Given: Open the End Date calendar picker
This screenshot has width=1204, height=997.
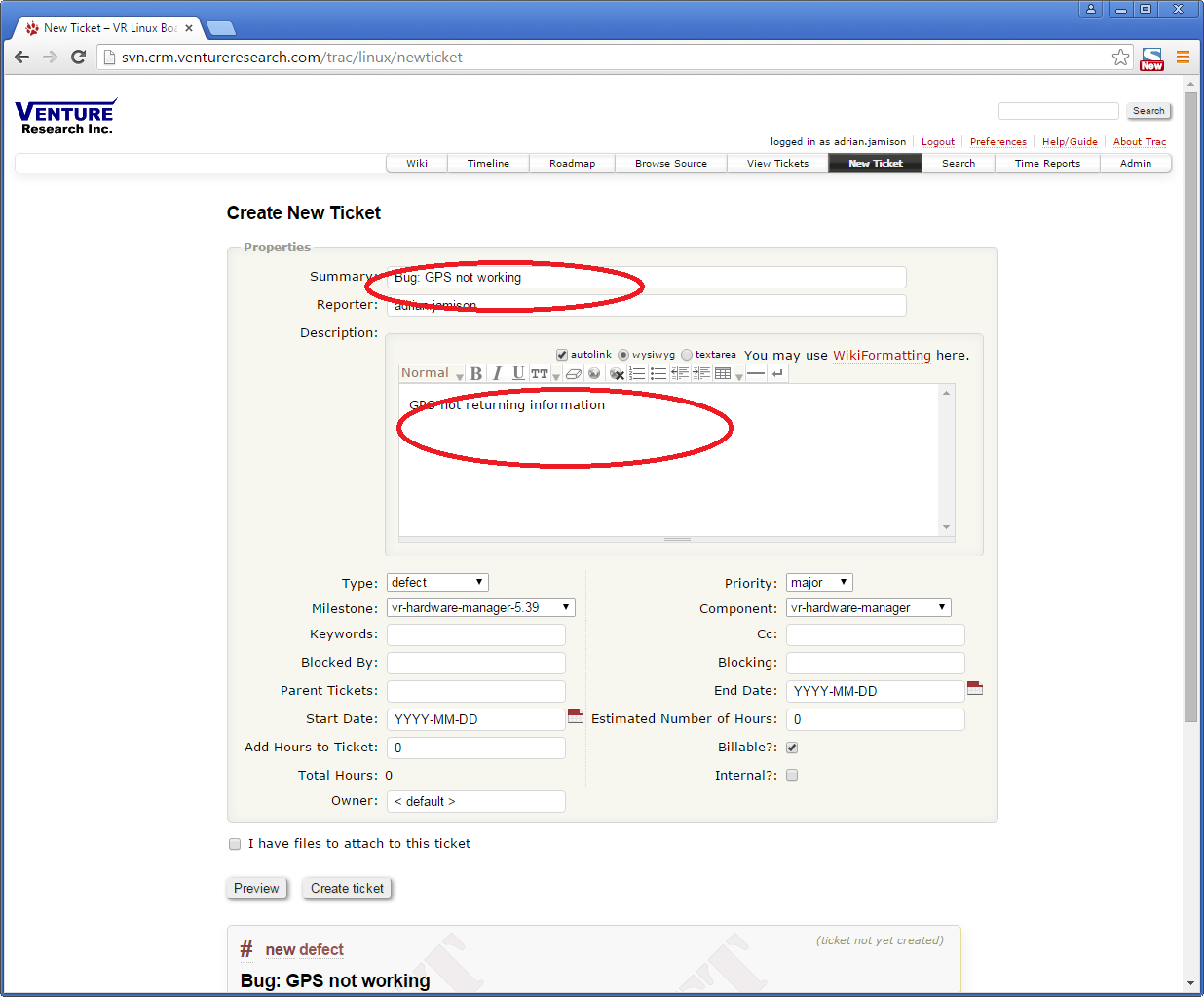Looking at the screenshot, I should (975, 689).
